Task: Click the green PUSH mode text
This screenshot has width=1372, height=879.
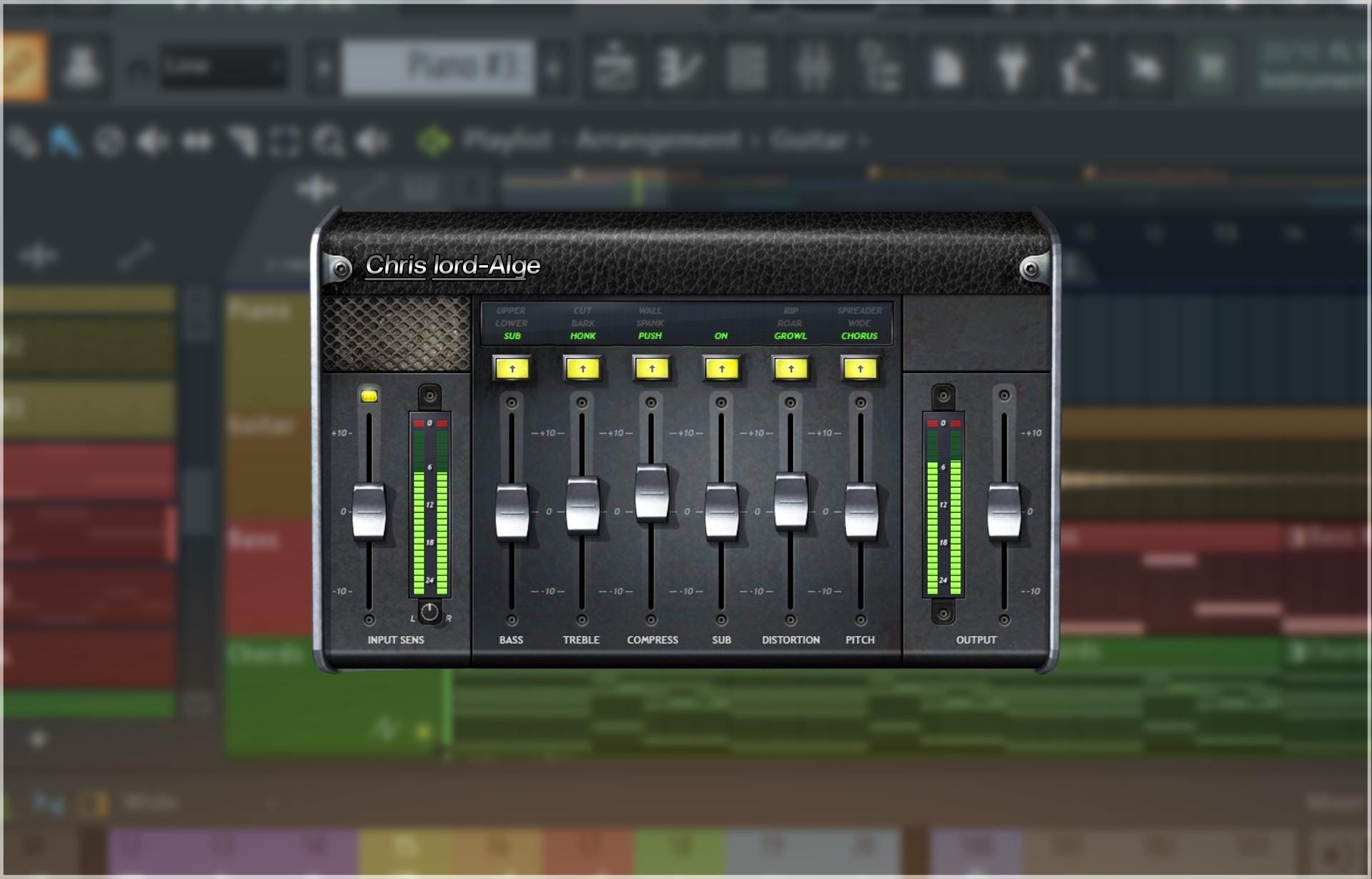Action: click(650, 336)
